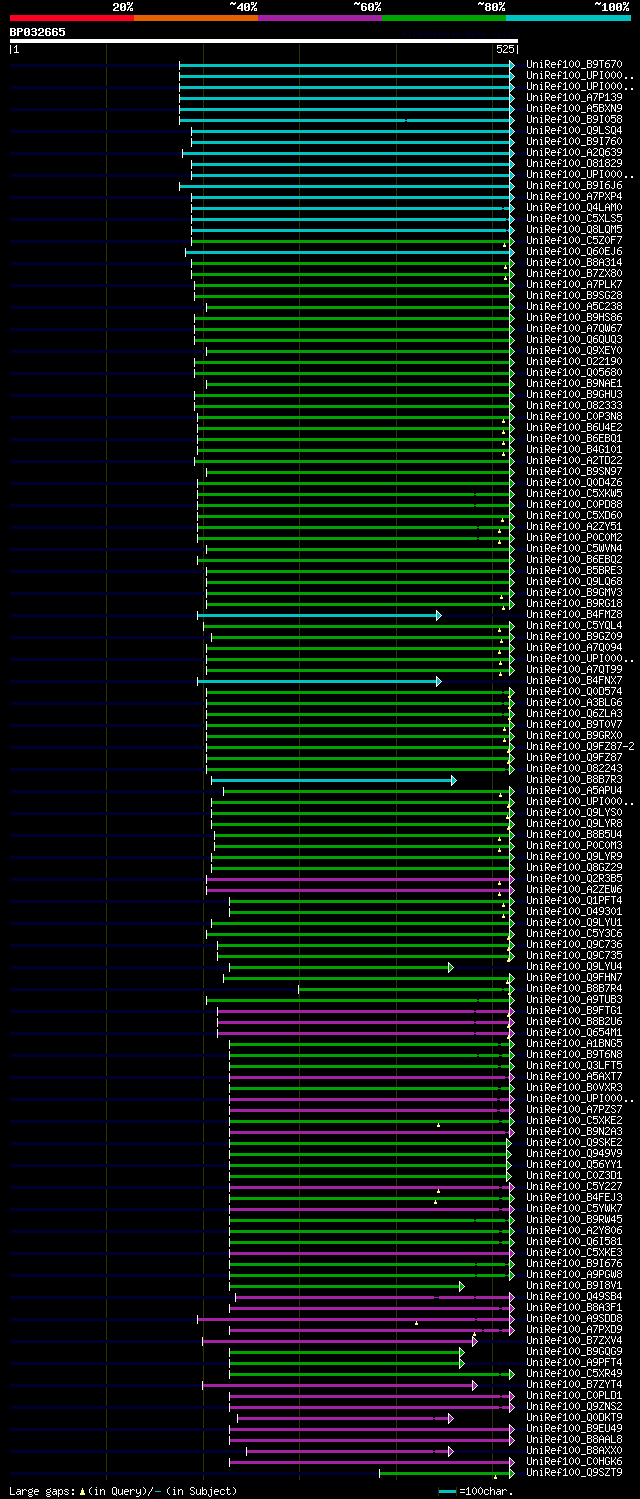Image resolution: width=640 pixels, height=1499 pixels.
Task: Open hit UniRef100_A5BXN9
Action: click(x=575, y=109)
